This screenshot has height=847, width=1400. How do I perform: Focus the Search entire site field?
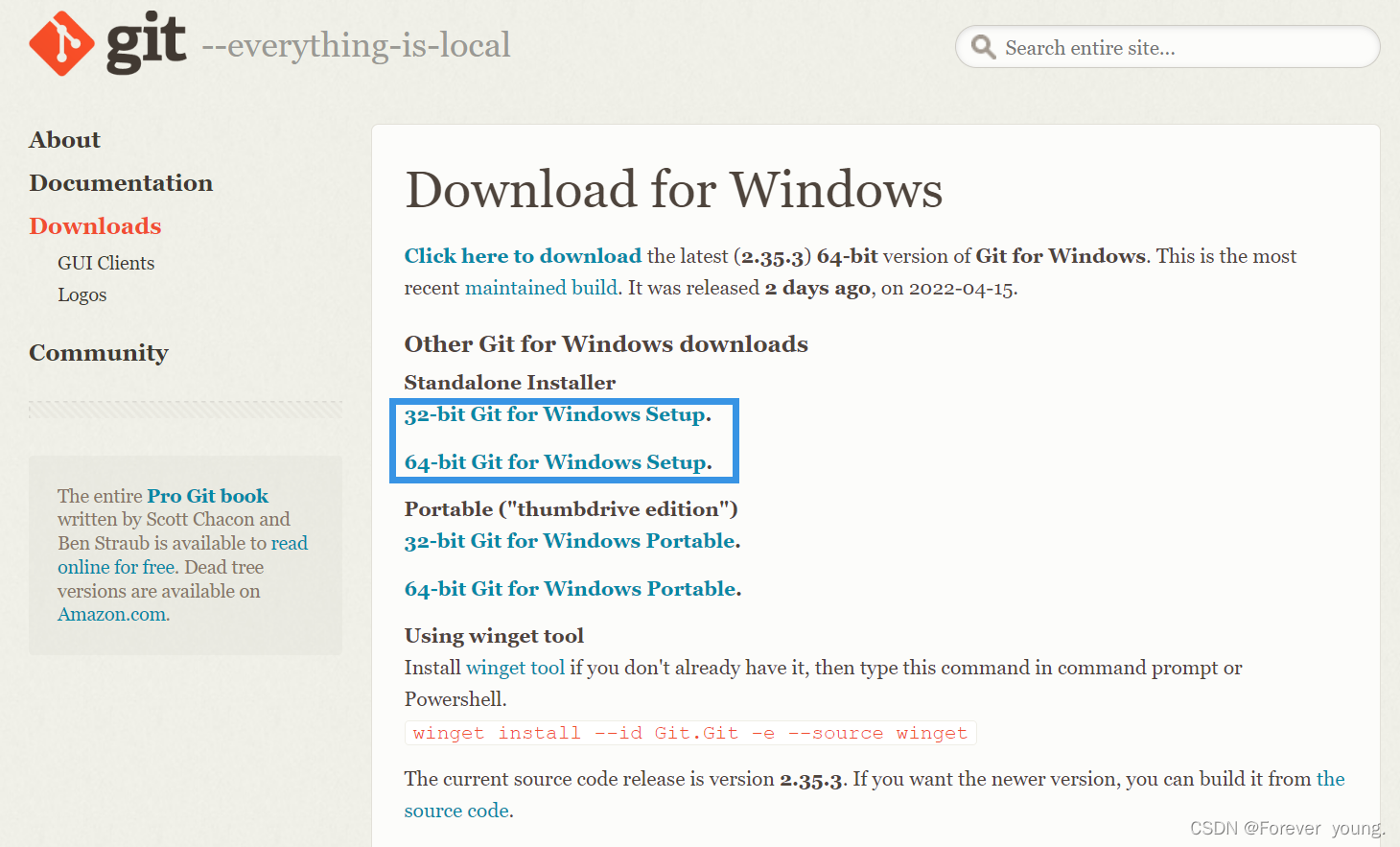1167,47
